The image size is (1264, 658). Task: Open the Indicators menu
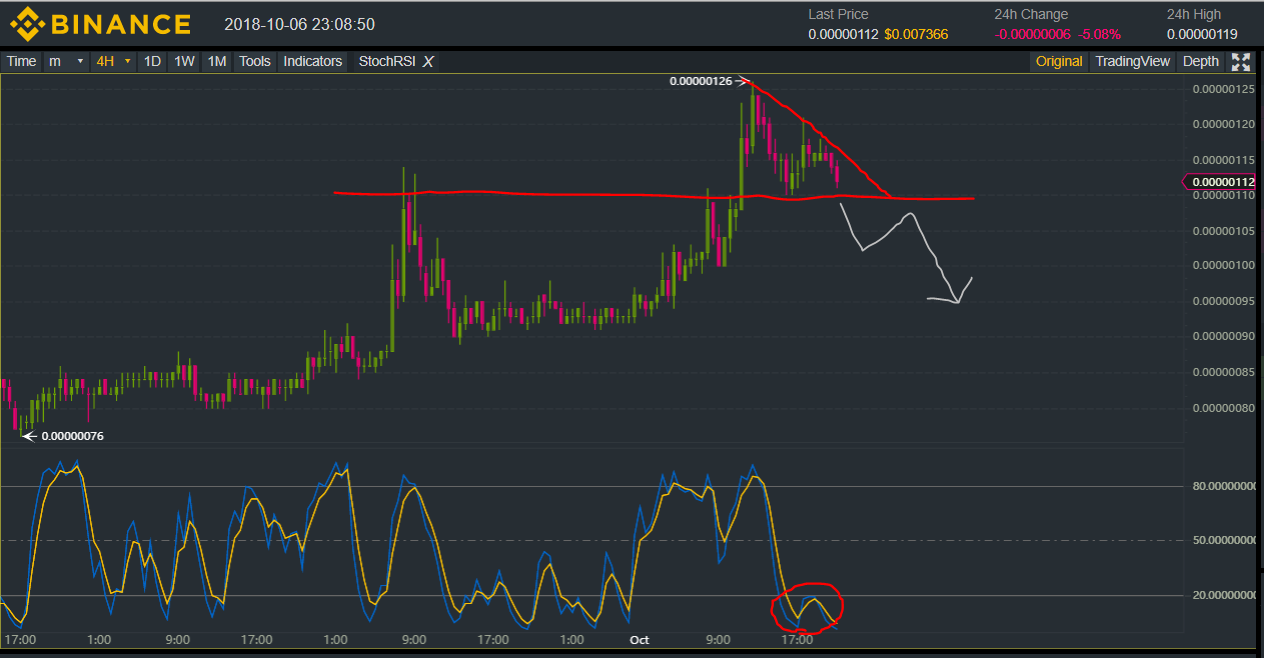coord(312,62)
